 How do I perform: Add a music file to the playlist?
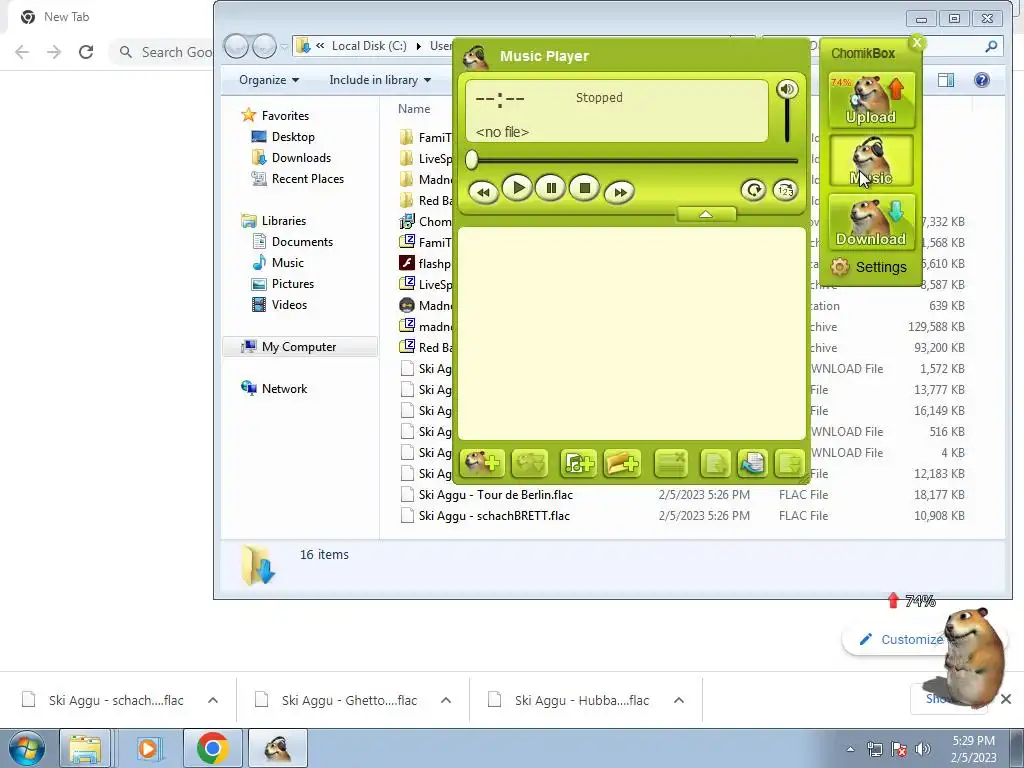click(578, 463)
